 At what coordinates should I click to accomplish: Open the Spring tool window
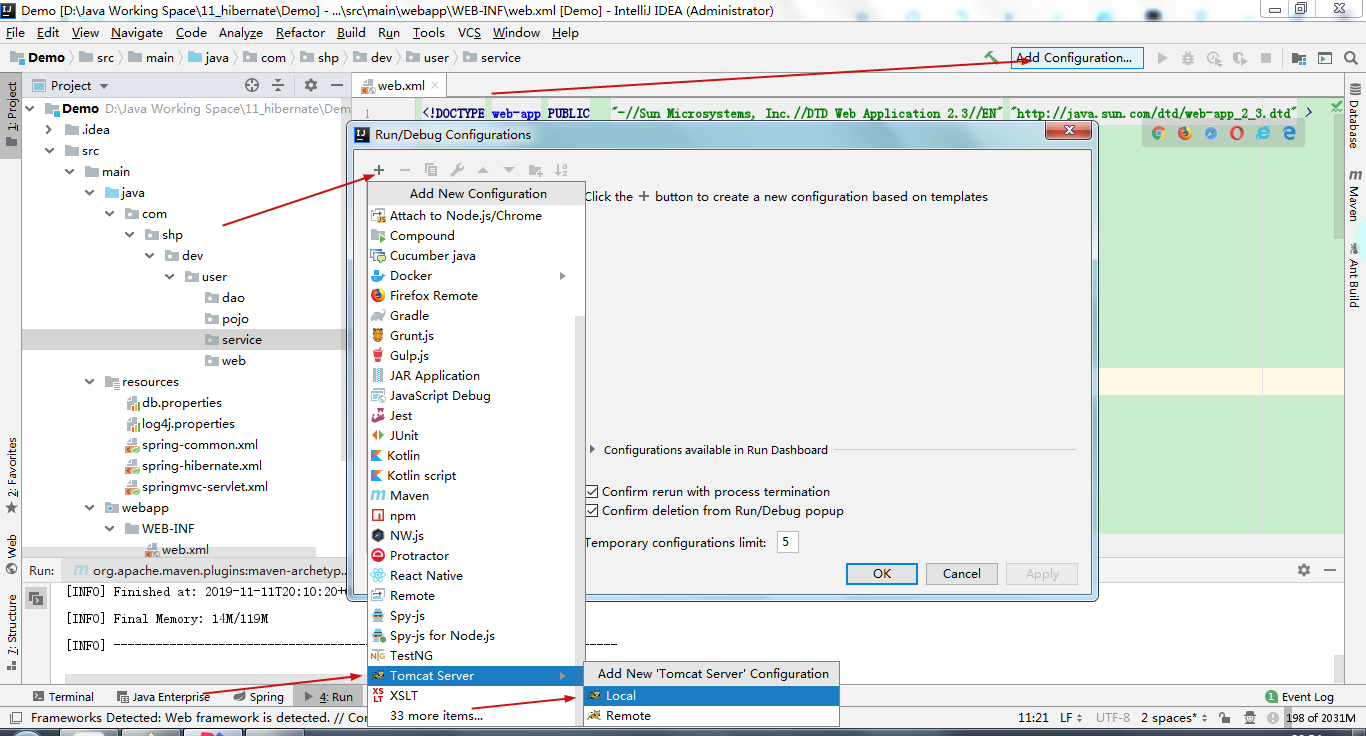[258, 697]
